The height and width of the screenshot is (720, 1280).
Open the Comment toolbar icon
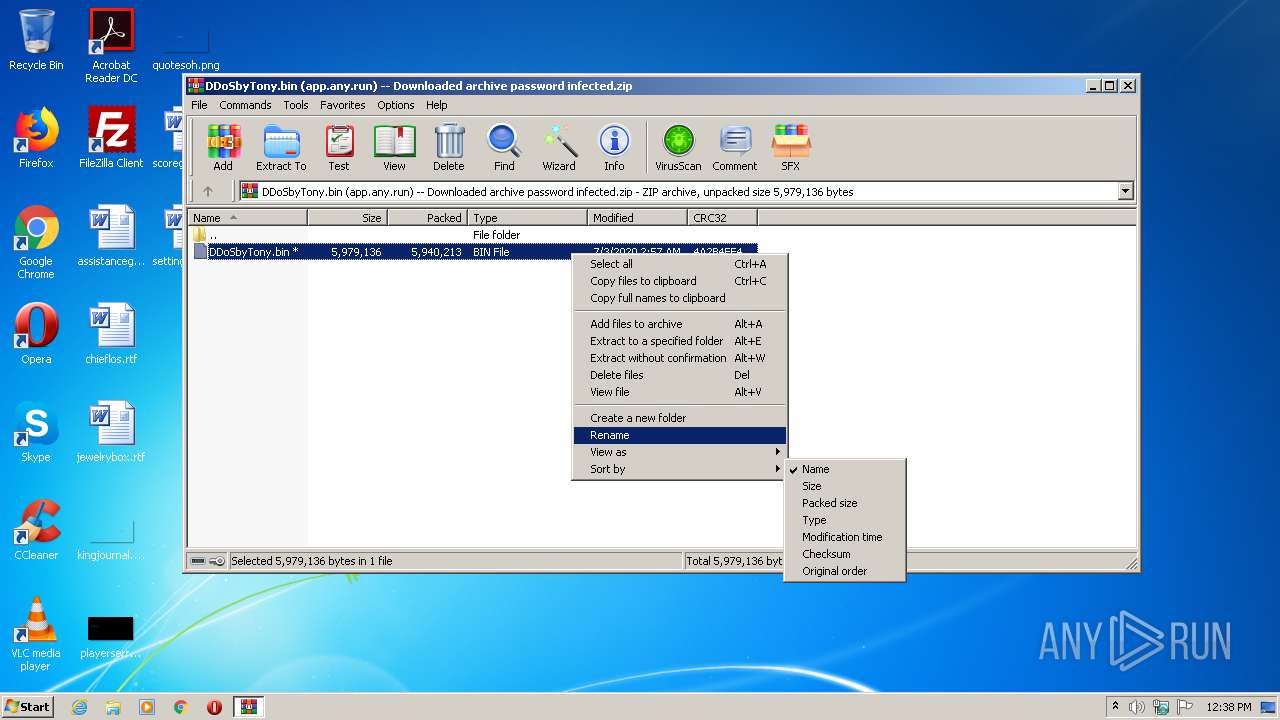[x=735, y=148]
